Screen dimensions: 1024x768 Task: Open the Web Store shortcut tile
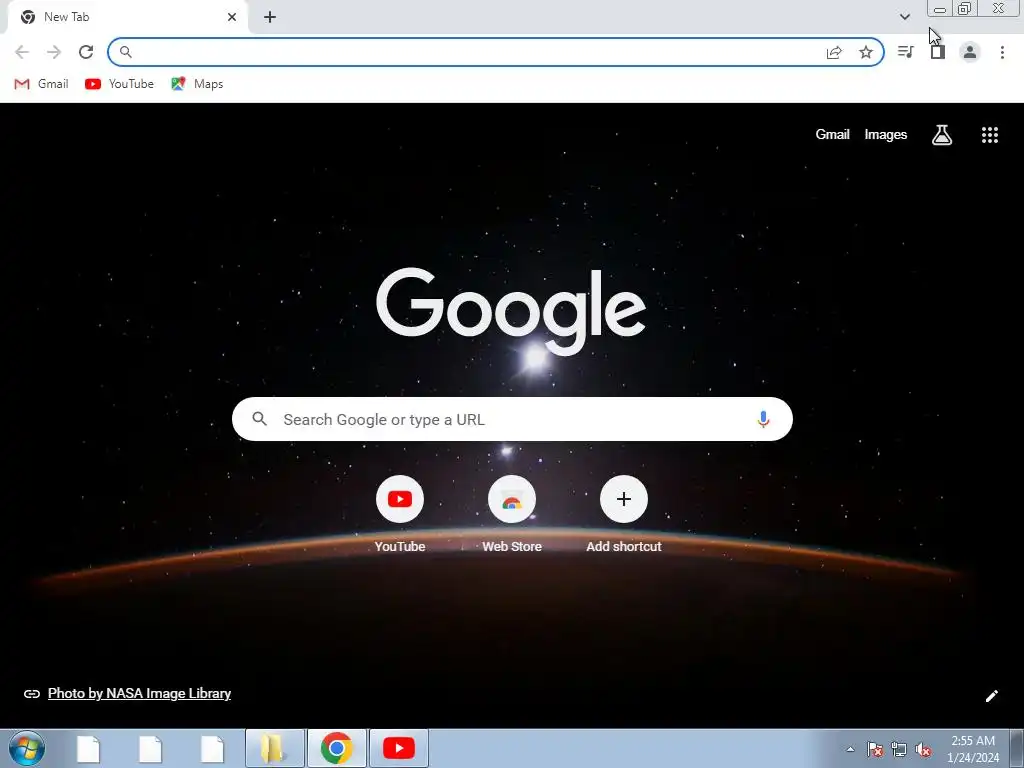(512, 515)
